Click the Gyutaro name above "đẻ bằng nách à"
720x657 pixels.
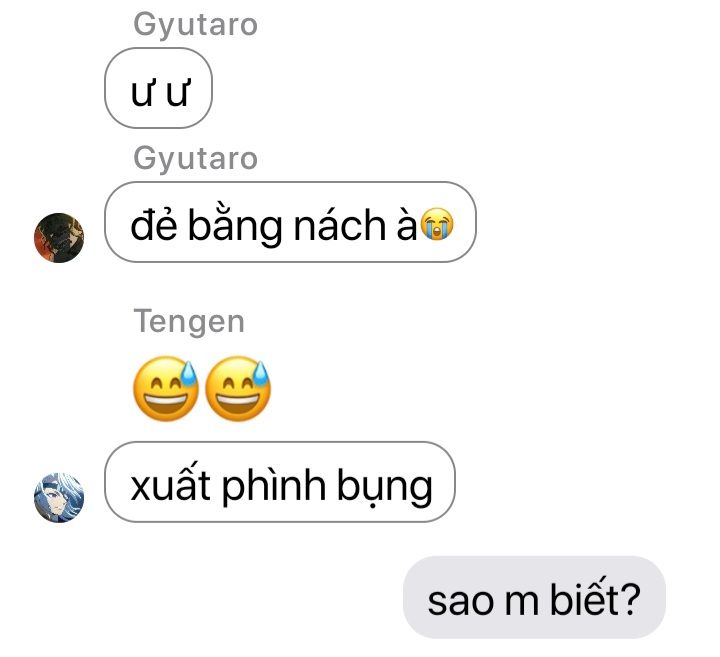point(196,158)
